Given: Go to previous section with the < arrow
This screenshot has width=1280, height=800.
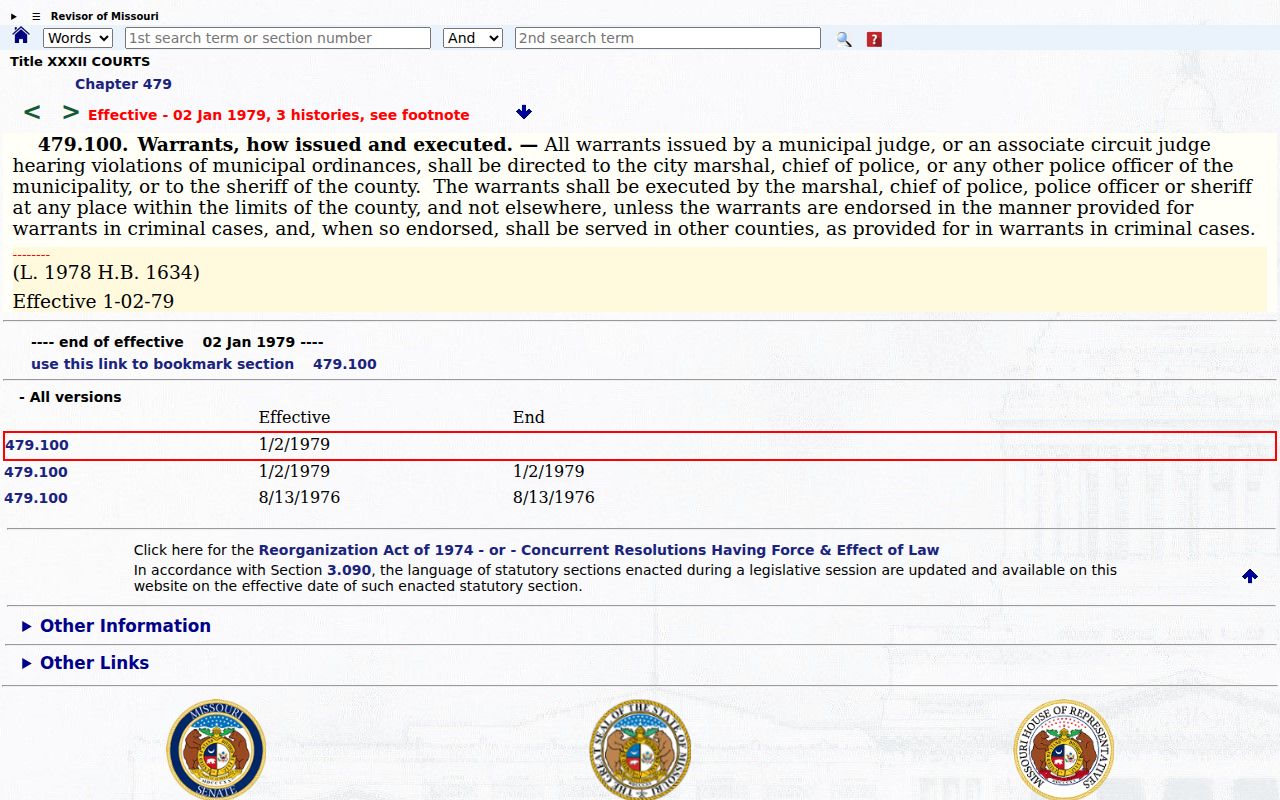Looking at the screenshot, I should coord(32,112).
